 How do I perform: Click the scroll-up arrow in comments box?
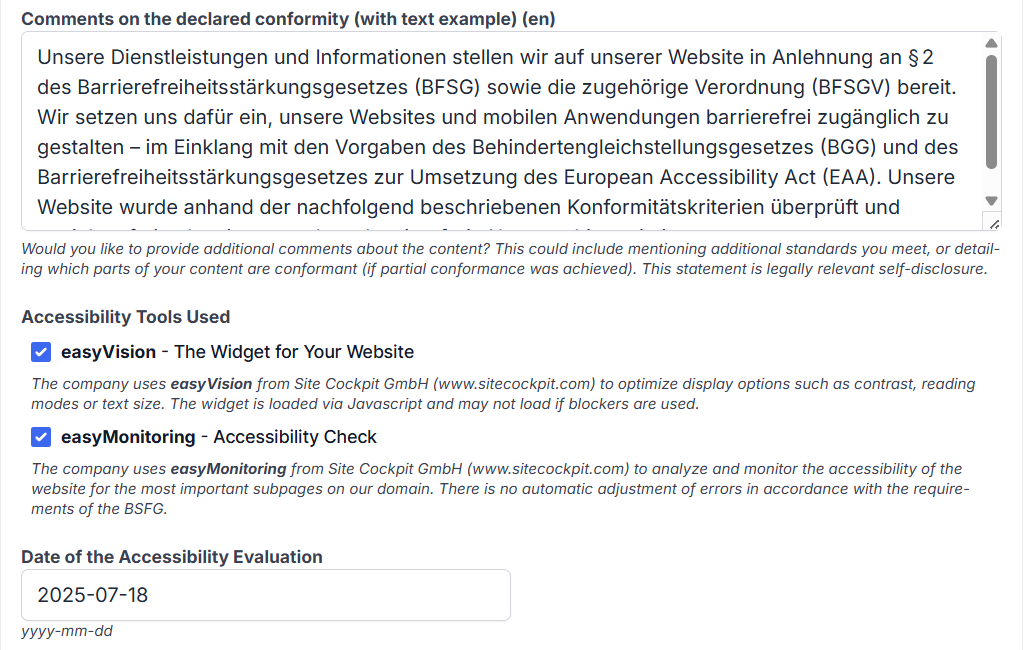pyautogui.click(x=991, y=44)
